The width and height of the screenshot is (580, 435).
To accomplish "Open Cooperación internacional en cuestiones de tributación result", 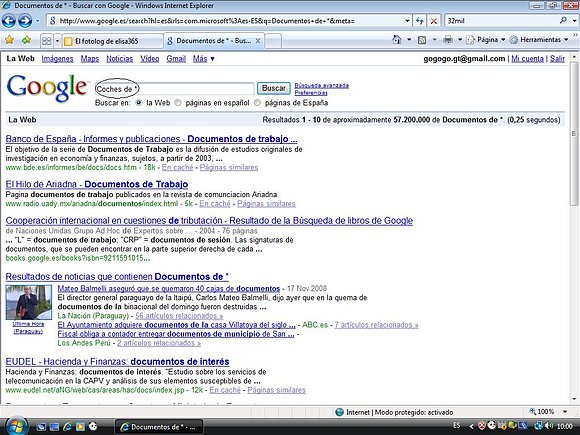I will click(x=209, y=221).
